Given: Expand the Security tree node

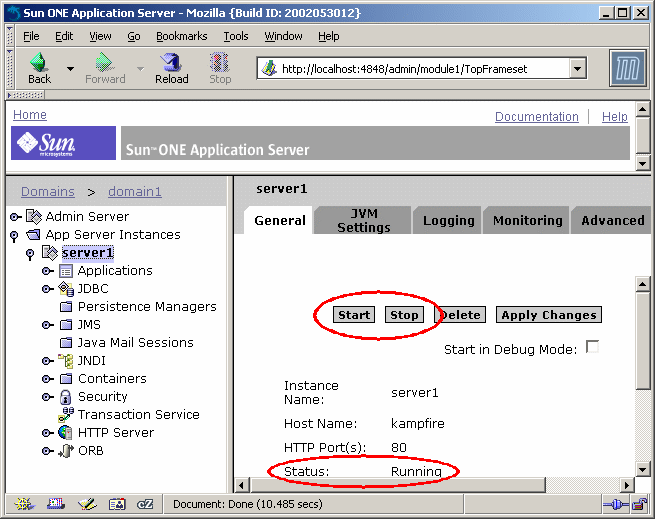Looking at the screenshot, I should 48,397.
